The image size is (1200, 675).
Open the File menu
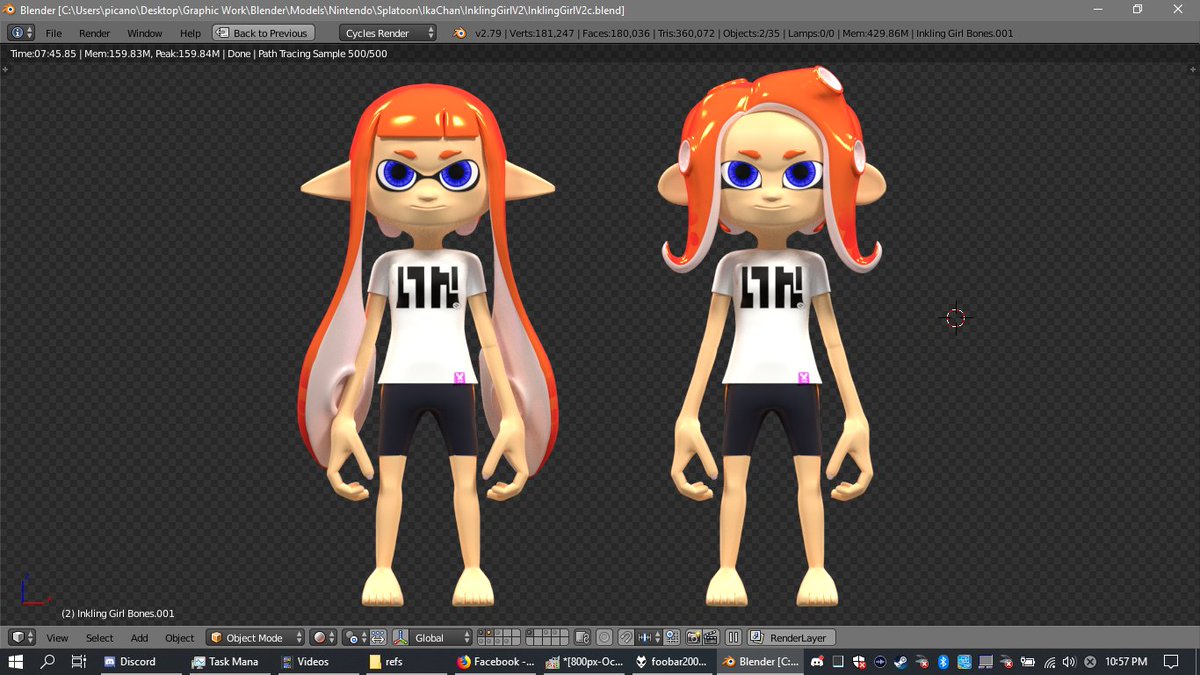54,33
